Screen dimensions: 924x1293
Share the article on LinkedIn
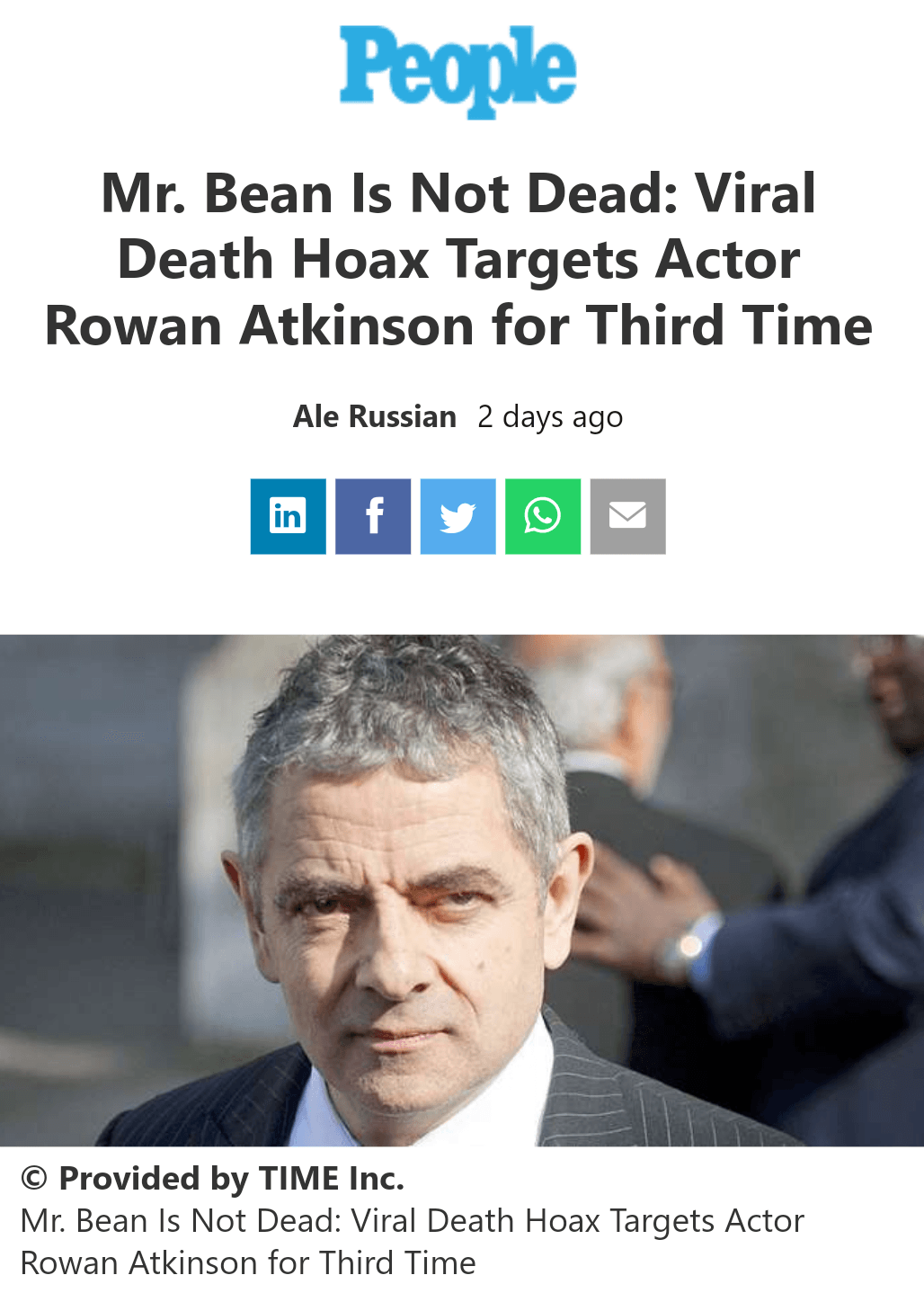288,516
